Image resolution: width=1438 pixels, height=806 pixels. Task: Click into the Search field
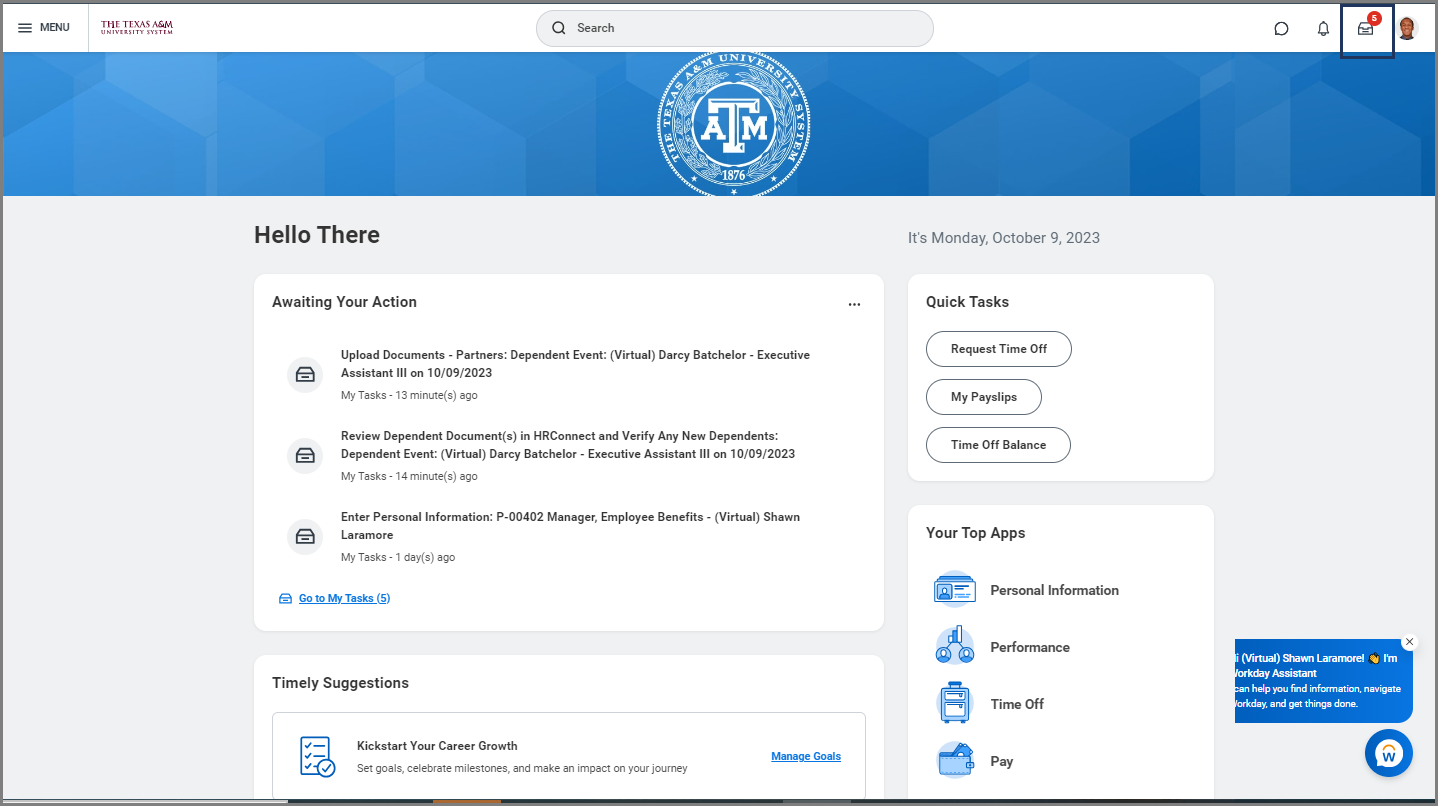[x=735, y=28]
